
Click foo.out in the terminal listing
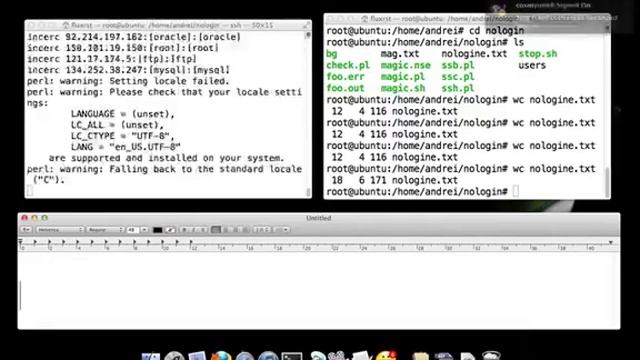345,88
